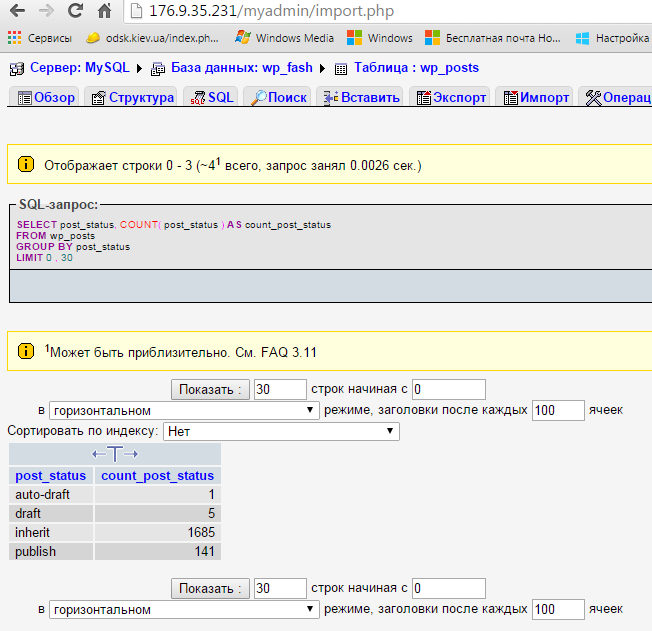Click the lower headers repeat field 100

[558, 609]
